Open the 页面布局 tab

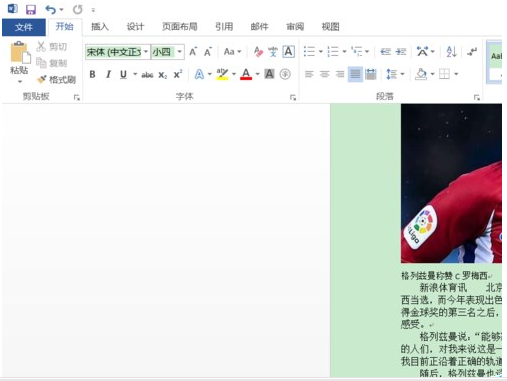[180, 27]
